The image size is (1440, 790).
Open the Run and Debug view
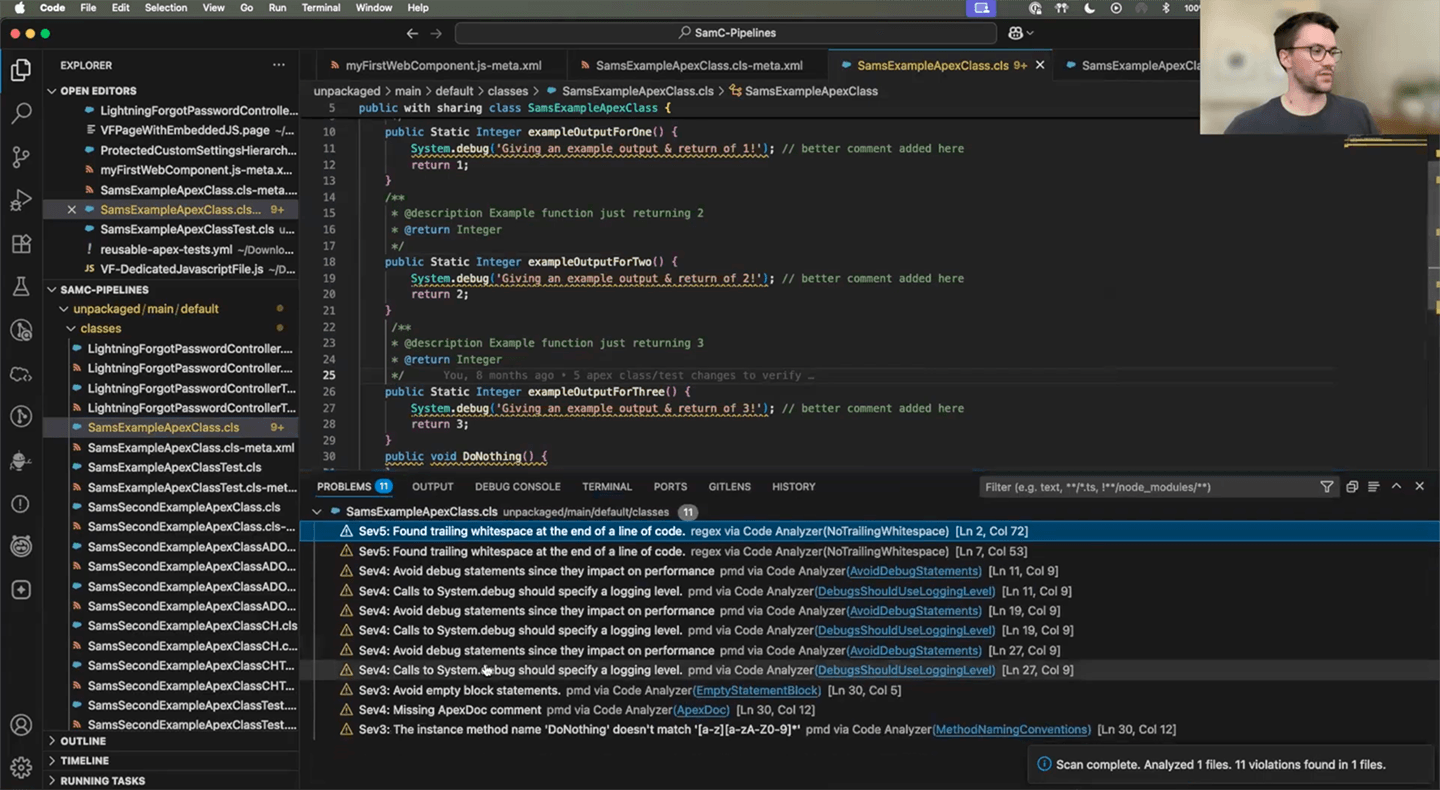tap(22, 200)
